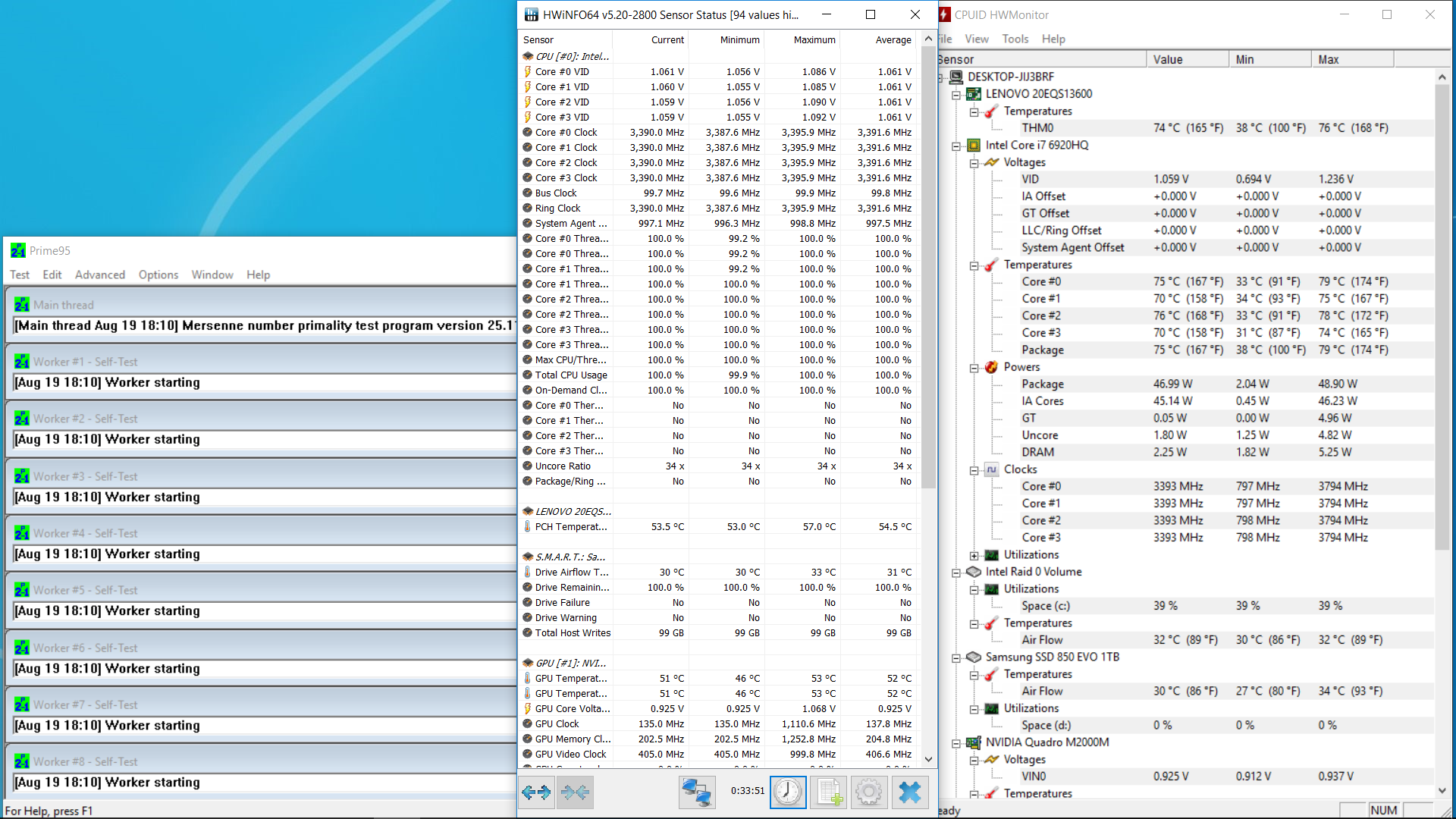Viewport: 1456px width, 819px height.
Task: Open the View menu in HWMonitor
Action: pyautogui.click(x=977, y=39)
